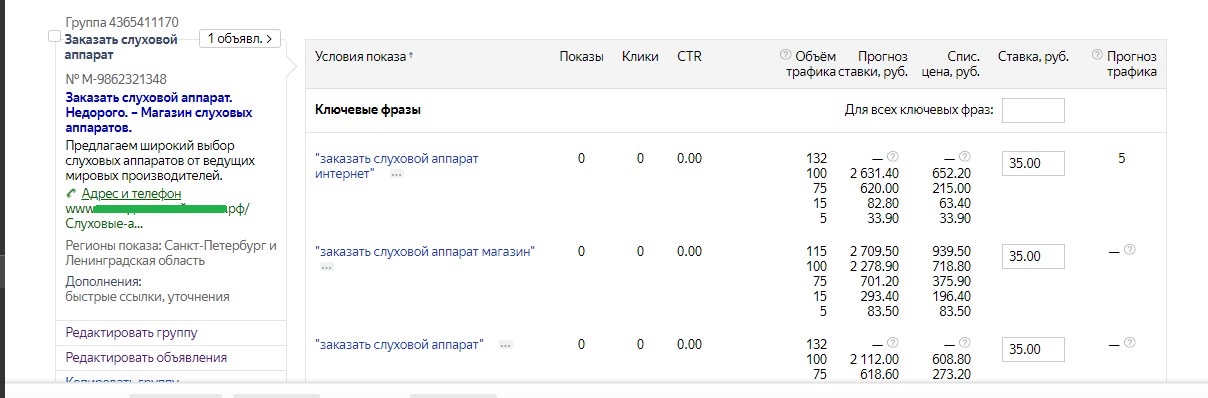1208x398 pixels.
Task: Click the keyword "заказать слуховой аппарат магазин"
Action: click(x=425, y=251)
